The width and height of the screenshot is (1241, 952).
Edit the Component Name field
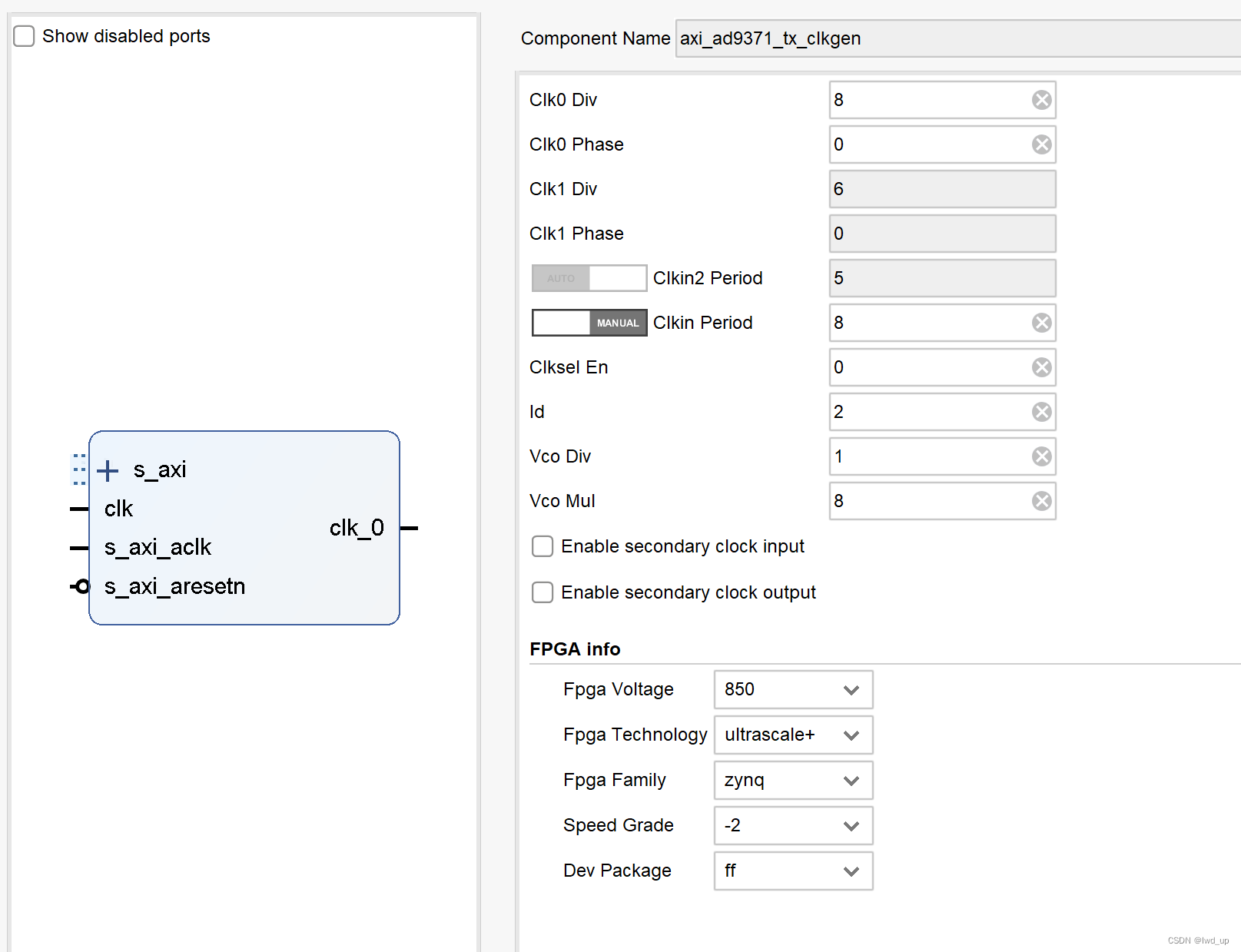click(x=957, y=38)
